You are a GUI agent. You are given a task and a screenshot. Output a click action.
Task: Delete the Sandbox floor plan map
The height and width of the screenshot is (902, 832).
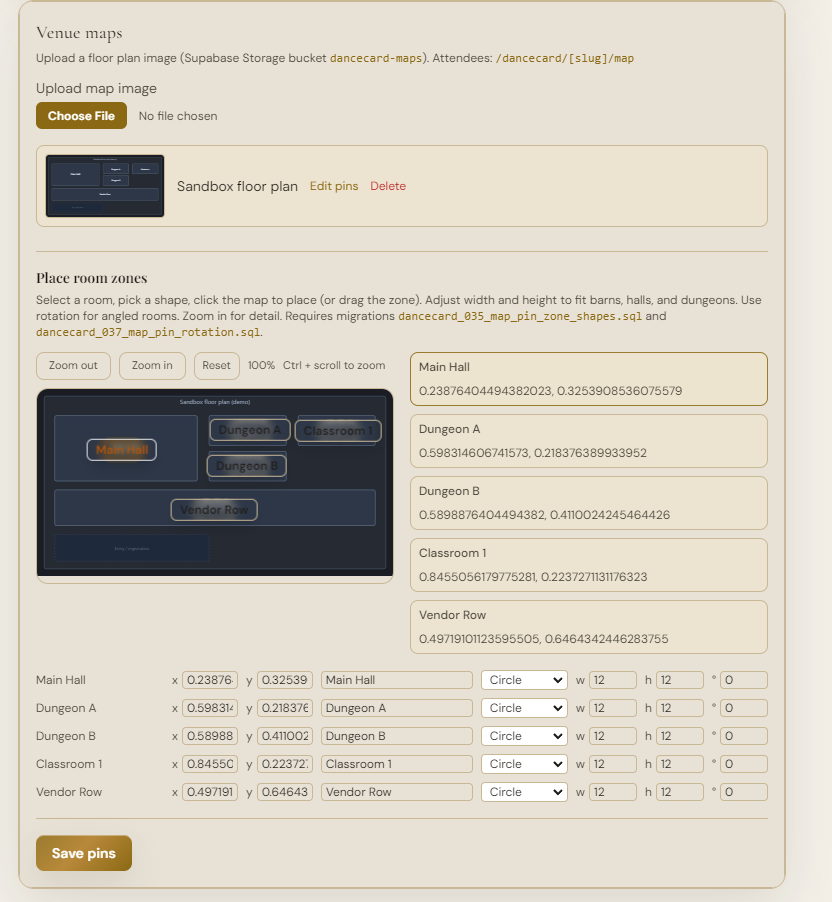click(x=388, y=186)
